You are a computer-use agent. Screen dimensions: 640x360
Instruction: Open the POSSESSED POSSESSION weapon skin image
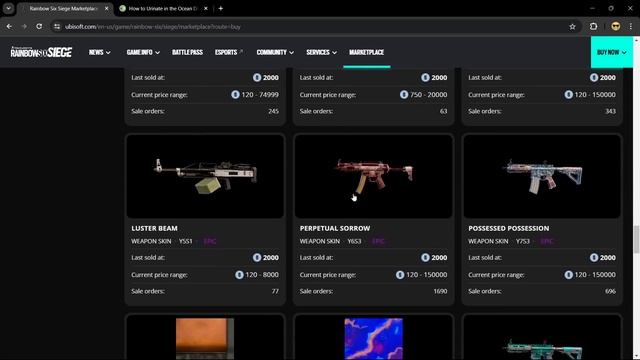coord(542,176)
